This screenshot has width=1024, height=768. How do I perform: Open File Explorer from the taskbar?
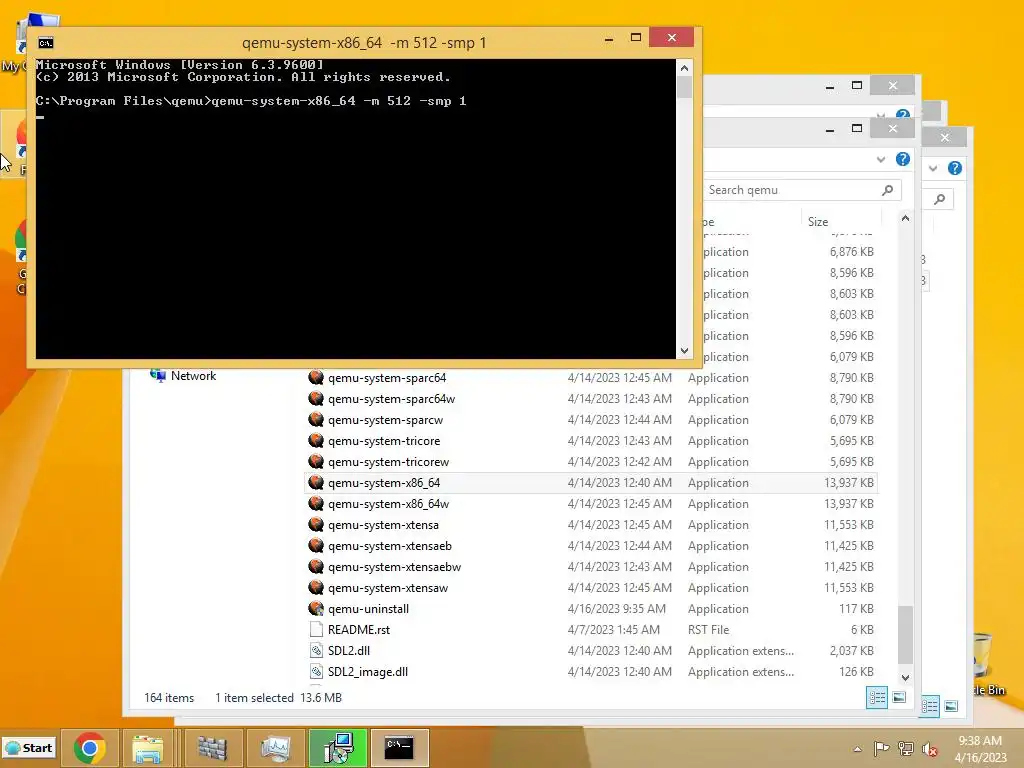pos(148,748)
